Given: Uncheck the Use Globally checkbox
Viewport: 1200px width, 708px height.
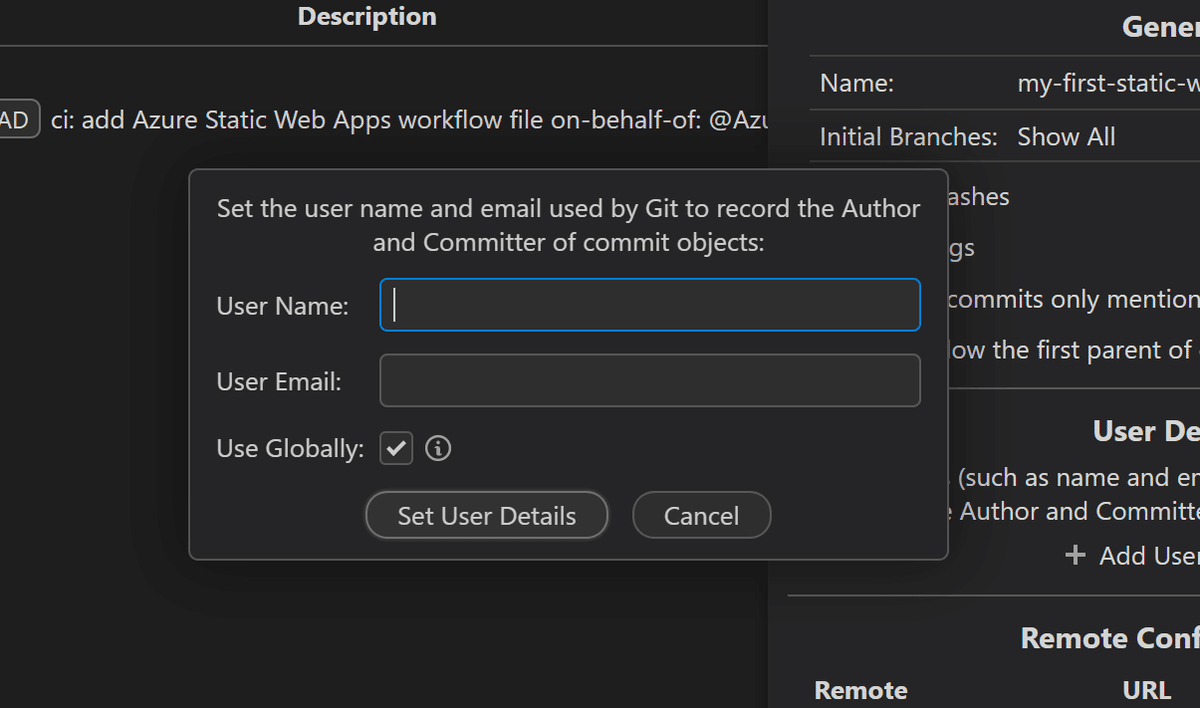Looking at the screenshot, I should click(x=396, y=449).
